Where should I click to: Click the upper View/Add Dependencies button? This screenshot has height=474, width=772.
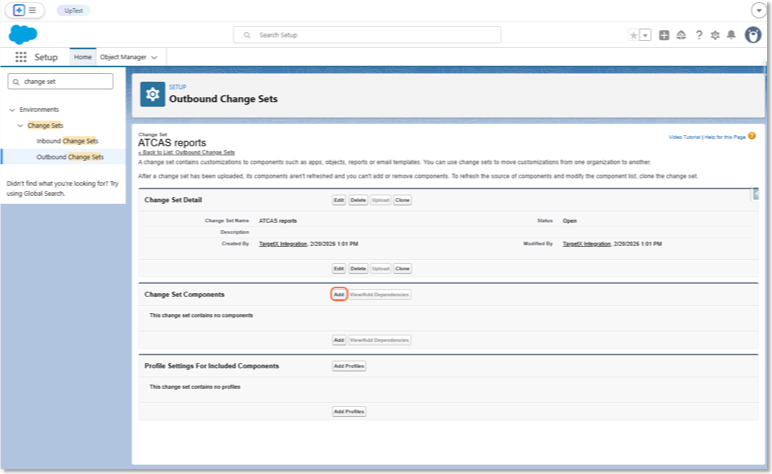click(380, 295)
